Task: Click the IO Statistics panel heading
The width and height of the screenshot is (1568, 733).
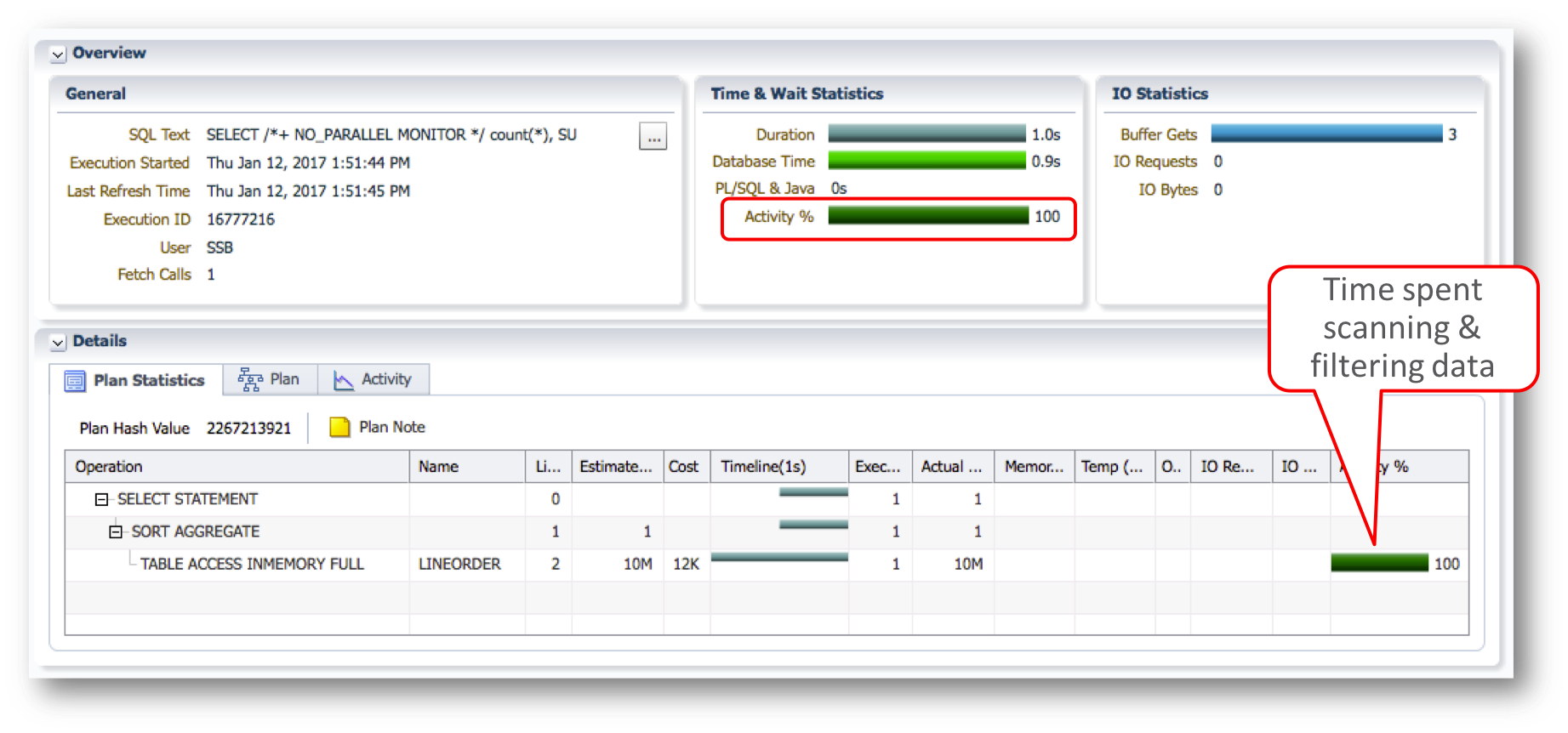Action: tap(1160, 94)
